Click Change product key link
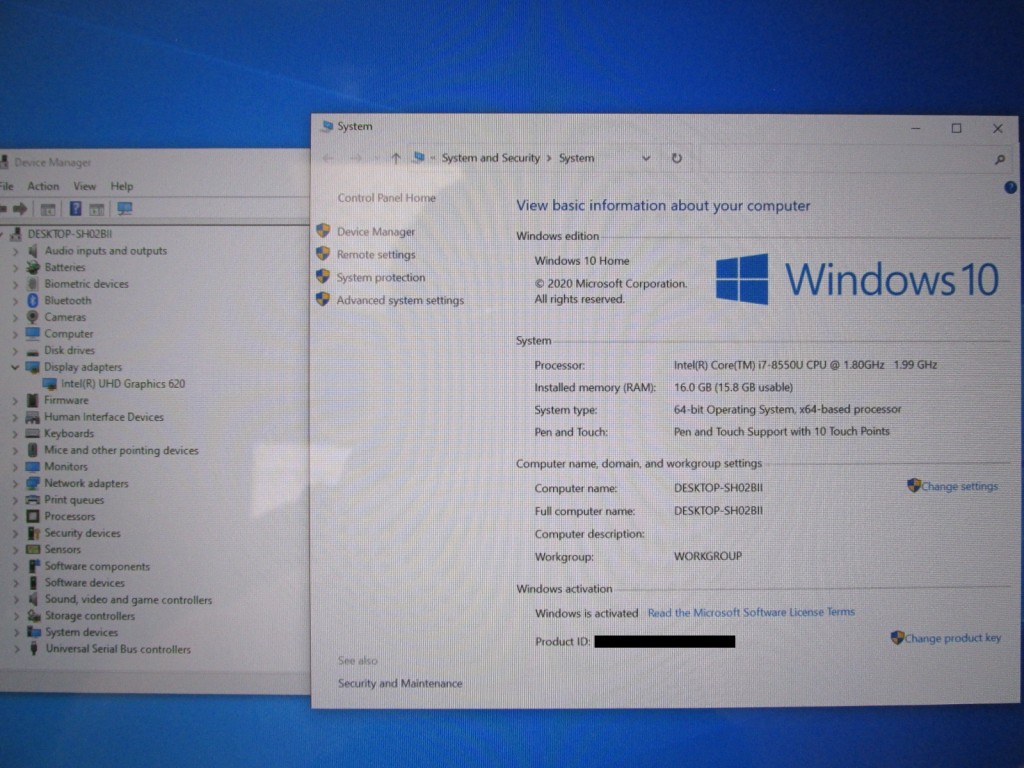Screen dimensions: 1024x768 tap(952, 638)
